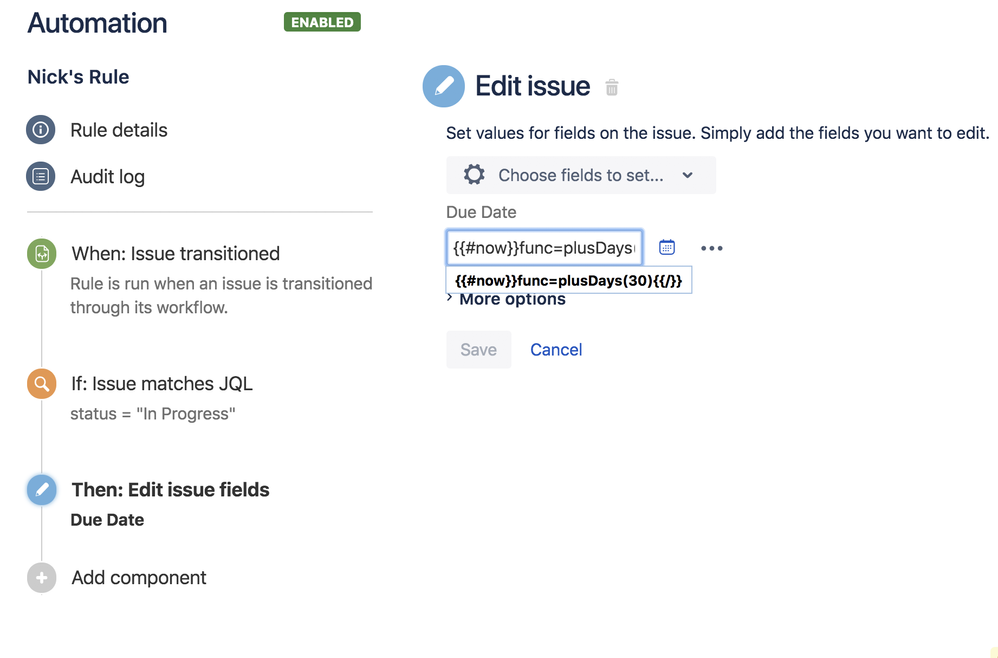Expand the More options section
Viewport: 998px width, 658px height.
pos(512,299)
